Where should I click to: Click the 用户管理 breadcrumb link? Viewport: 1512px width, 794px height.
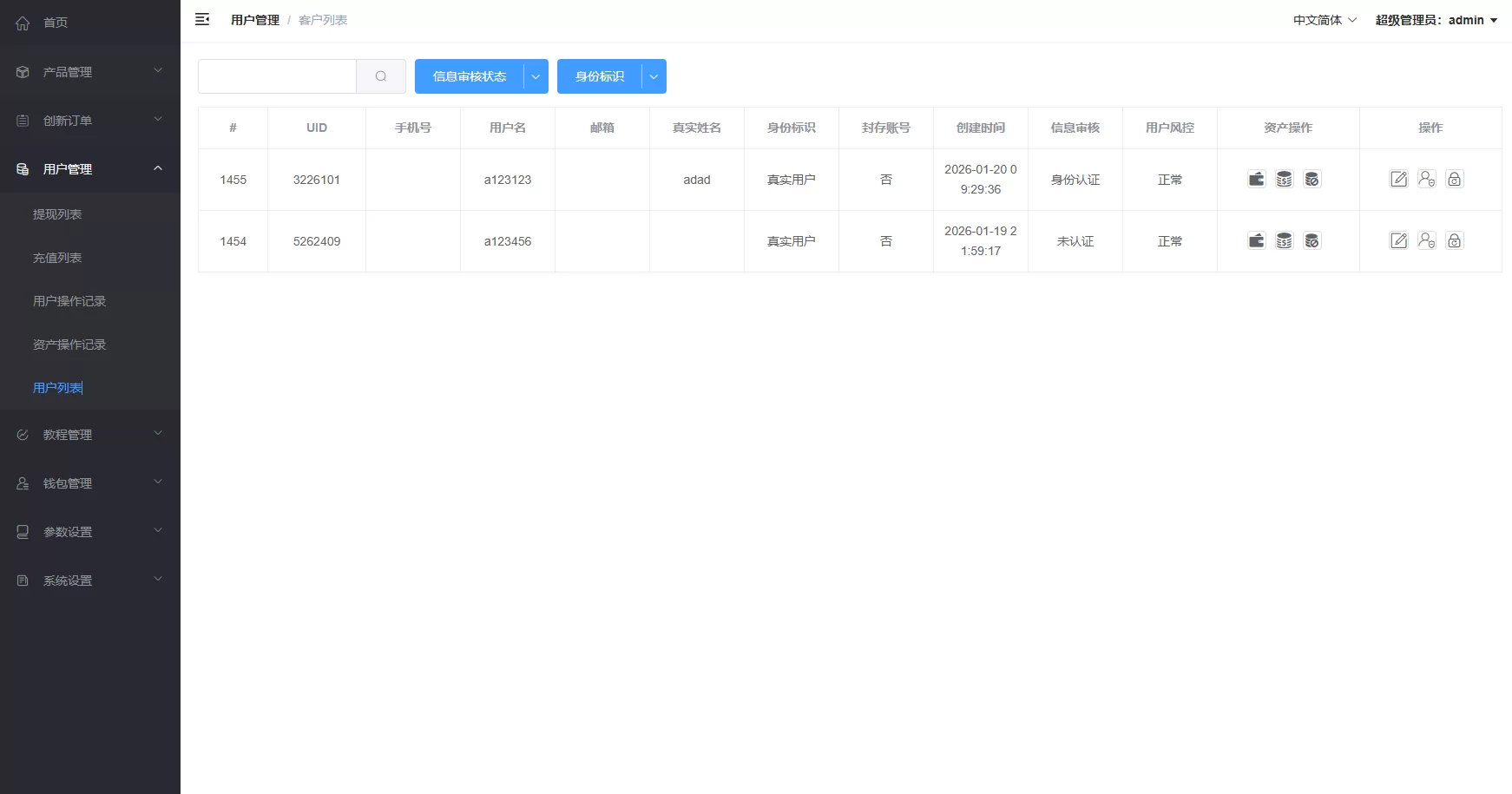[254, 19]
